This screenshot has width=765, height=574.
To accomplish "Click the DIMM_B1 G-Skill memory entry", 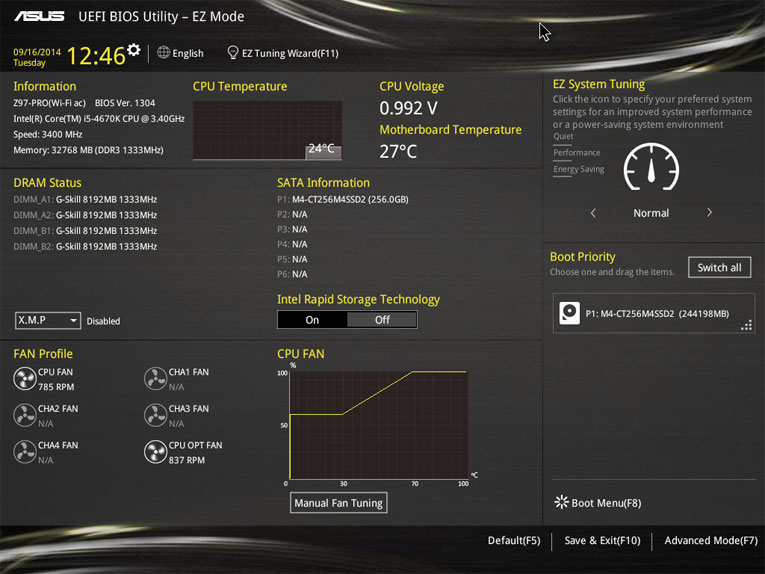I will (85, 231).
